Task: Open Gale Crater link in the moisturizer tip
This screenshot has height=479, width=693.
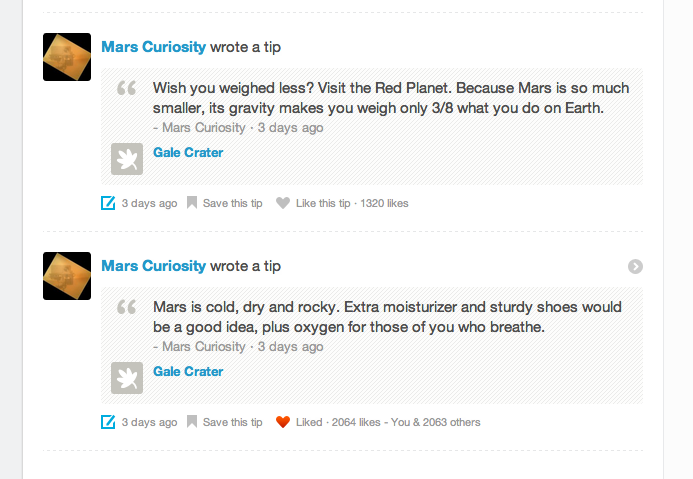Action: coord(188,372)
